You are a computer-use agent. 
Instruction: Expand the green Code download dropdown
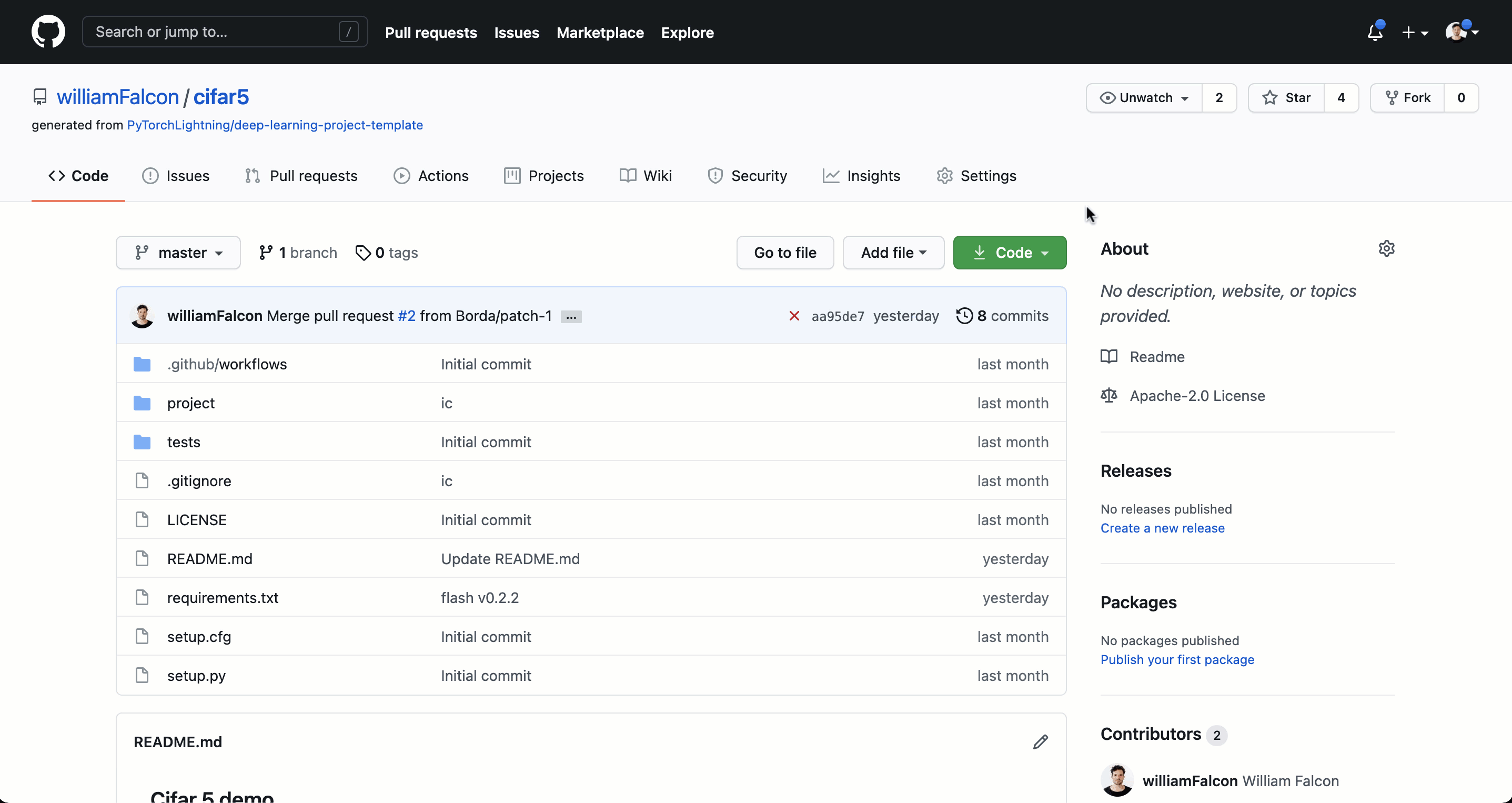(1010, 253)
